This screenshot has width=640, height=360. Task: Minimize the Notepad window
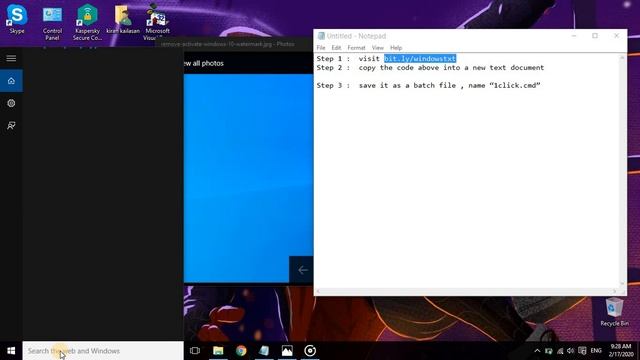click(x=574, y=36)
